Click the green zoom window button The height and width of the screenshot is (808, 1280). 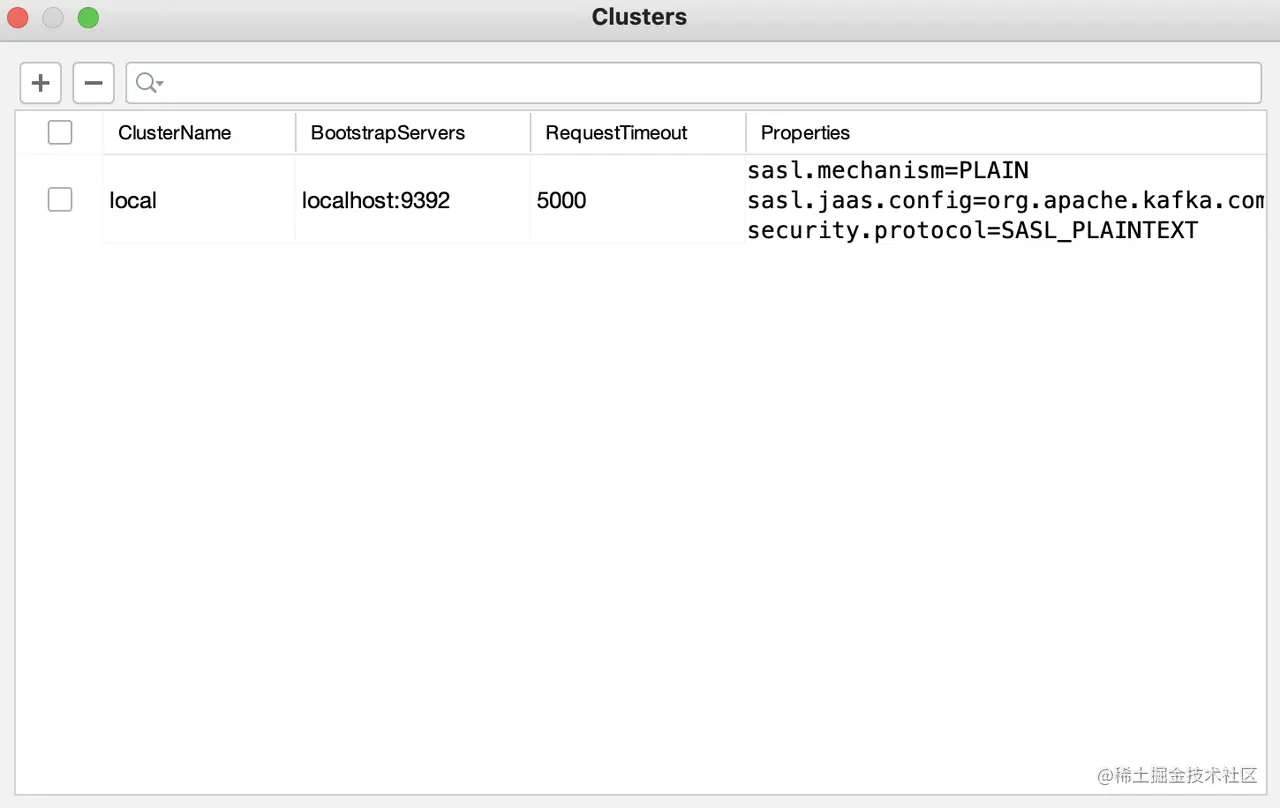pos(88,17)
